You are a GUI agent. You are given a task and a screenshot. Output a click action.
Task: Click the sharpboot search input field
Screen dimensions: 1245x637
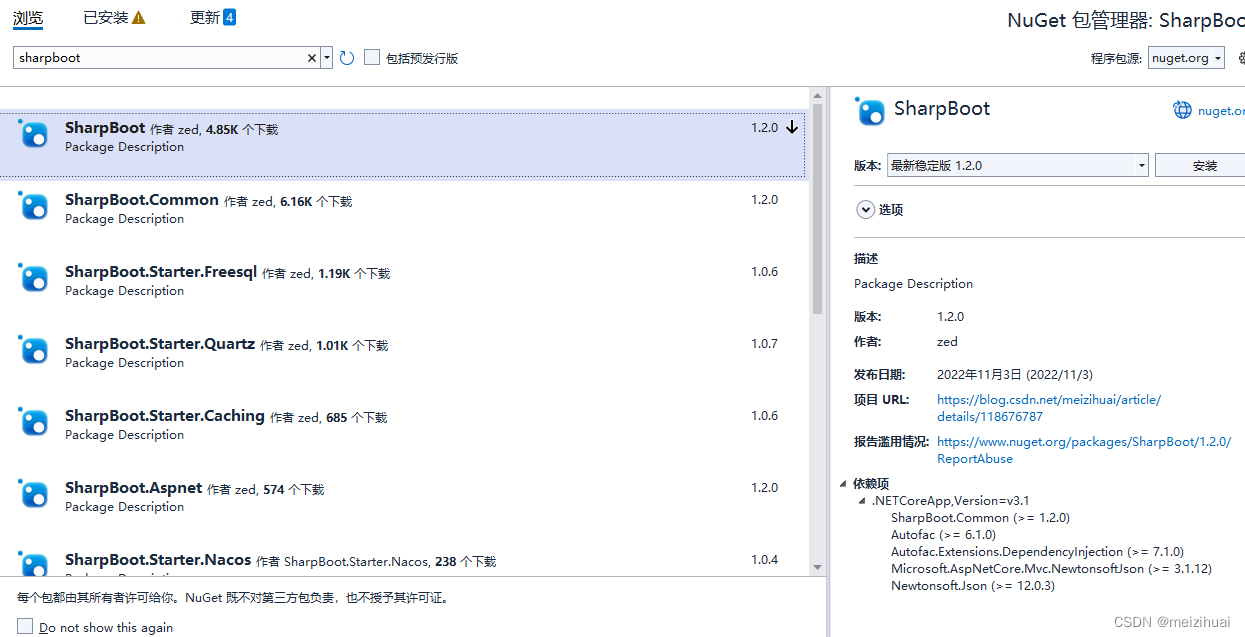[160, 58]
